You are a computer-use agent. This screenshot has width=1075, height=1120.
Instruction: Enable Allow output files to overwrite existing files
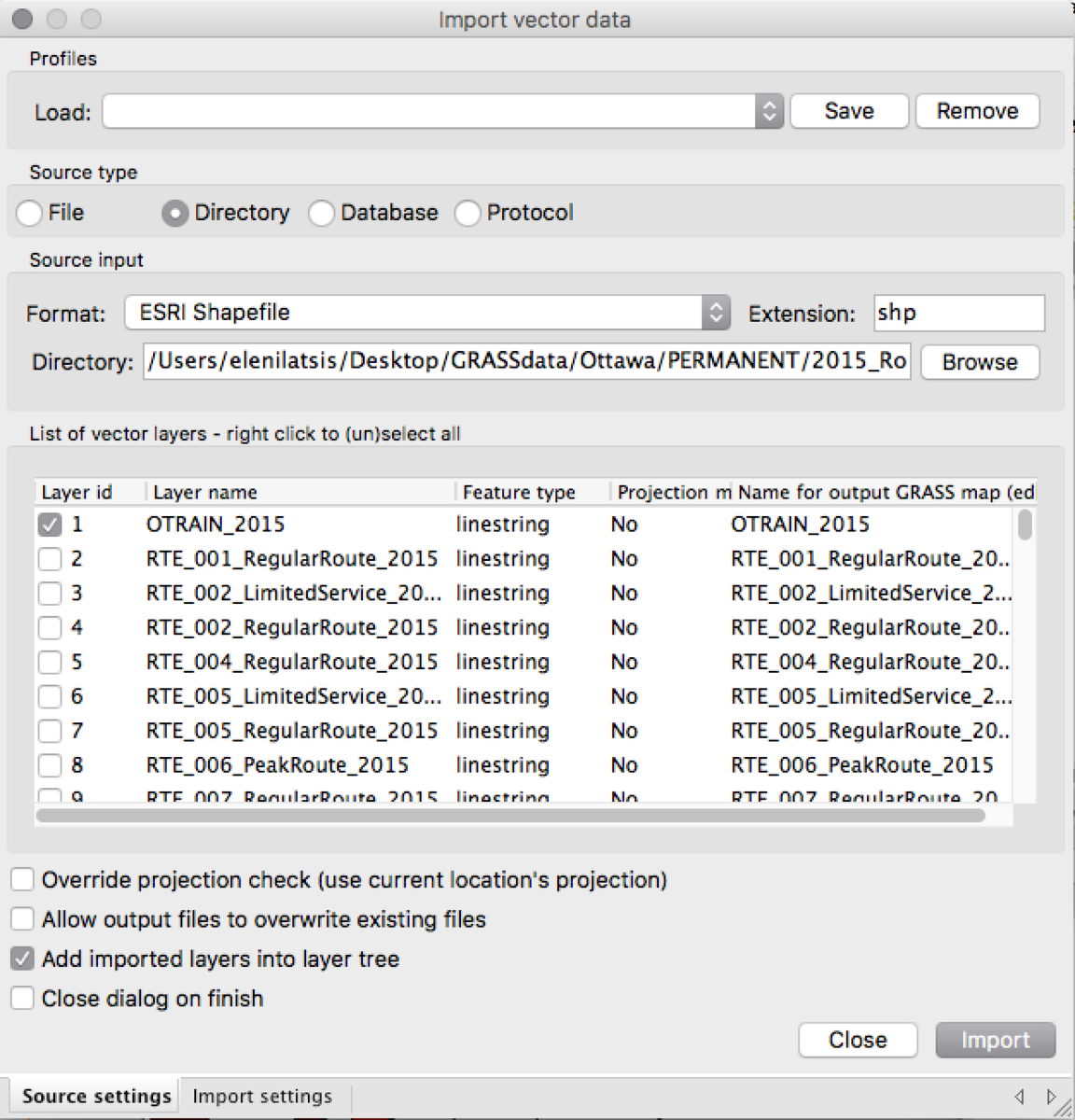tap(21, 918)
